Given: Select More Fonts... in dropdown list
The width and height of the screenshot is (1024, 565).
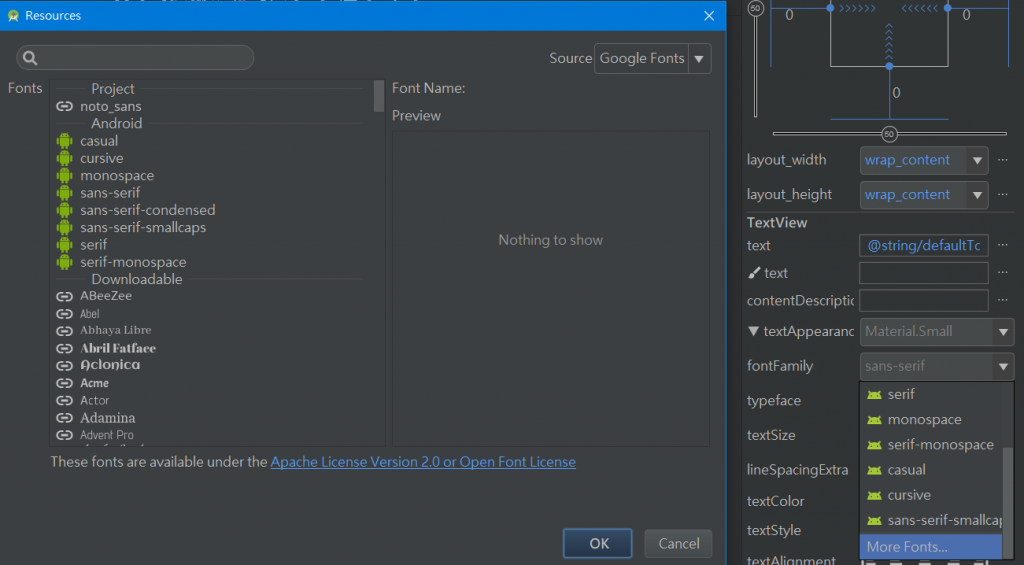Looking at the screenshot, I should coord(931,547).
